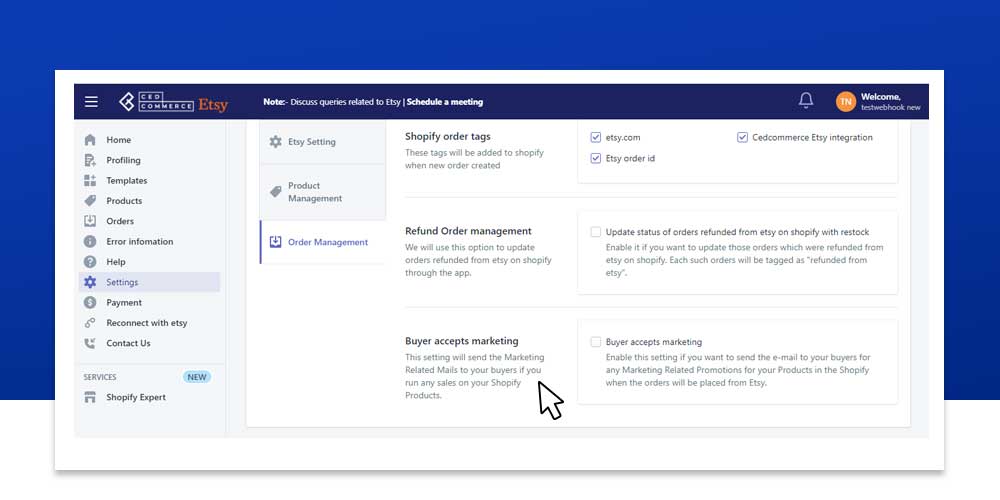Uncheck the etsy.com order tag
1000x500 pixels.
pyautogui.click(x=596, y=137)
